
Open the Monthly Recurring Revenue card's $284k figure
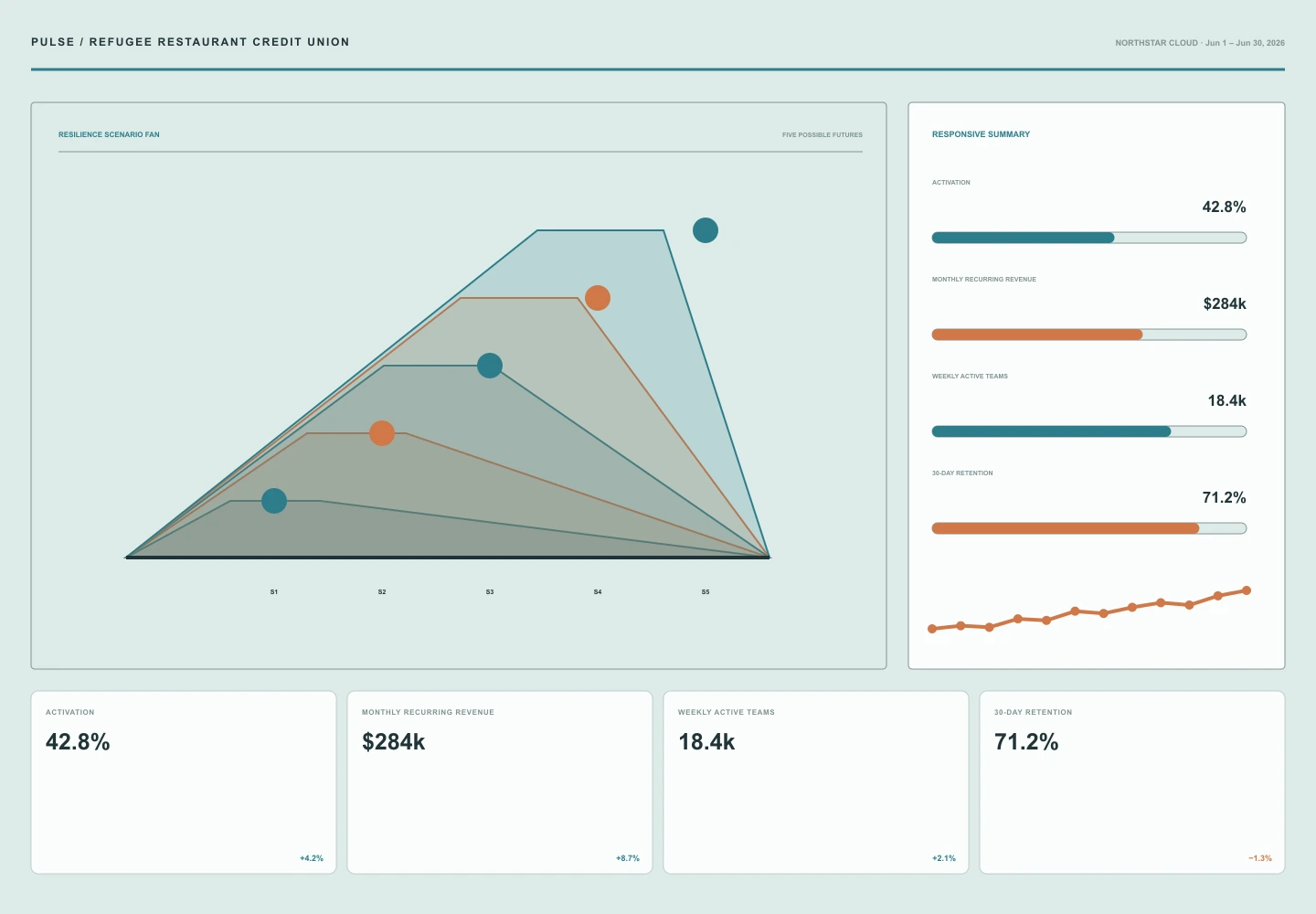[394, 742]
